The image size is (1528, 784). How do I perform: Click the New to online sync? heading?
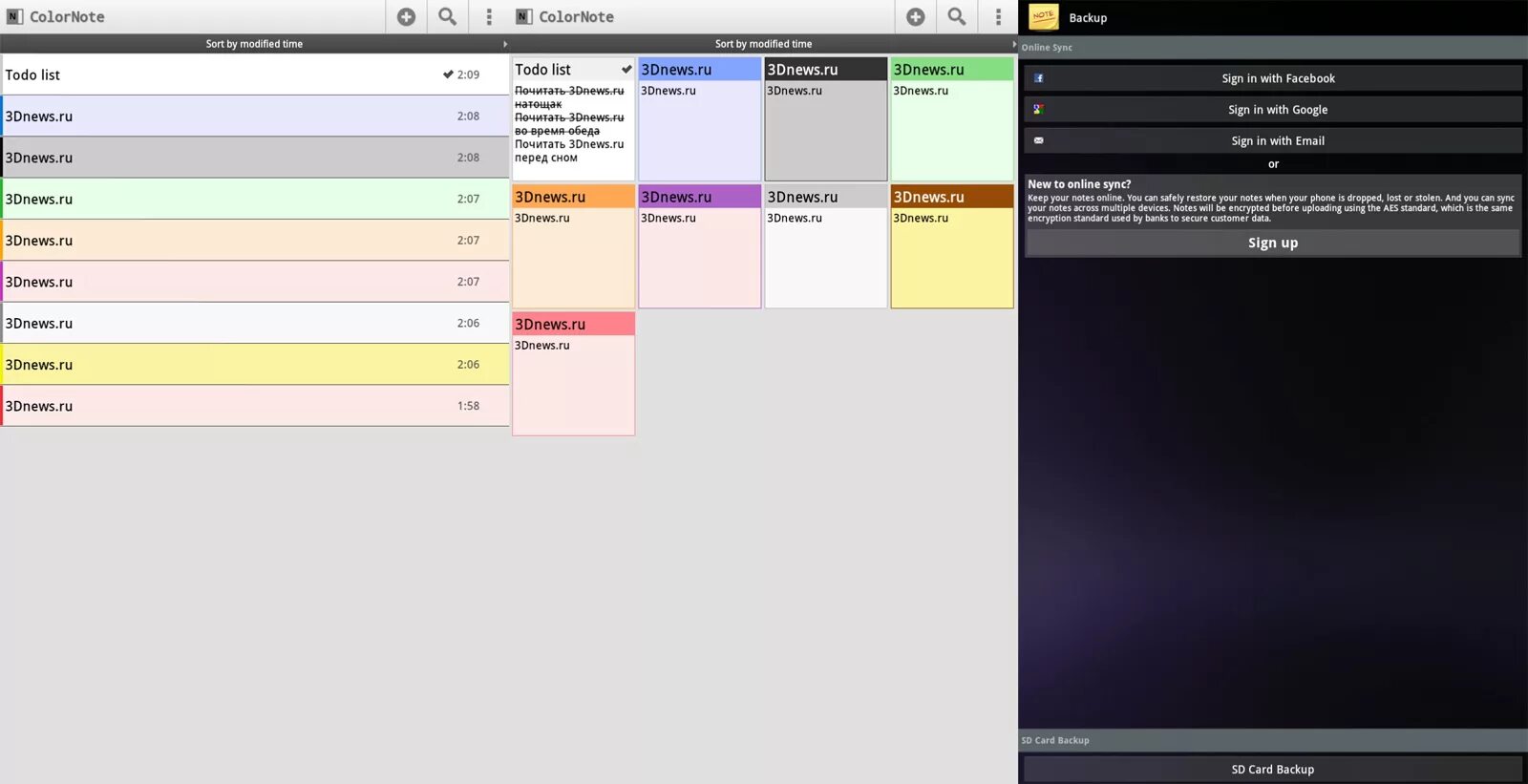pyautogui.click(x=1079, y=184)
